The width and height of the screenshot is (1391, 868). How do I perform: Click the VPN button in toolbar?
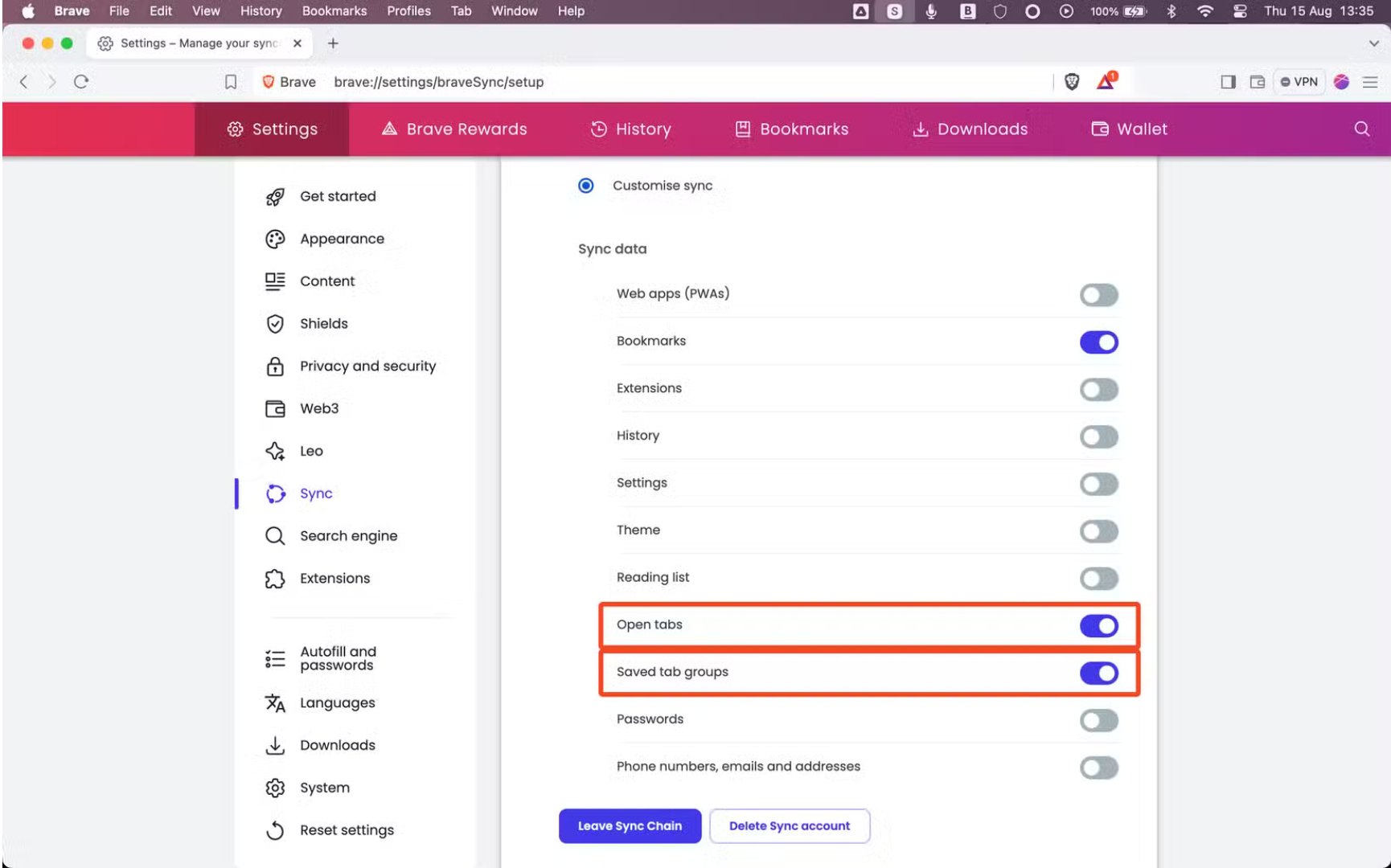tap(1299, 82)
